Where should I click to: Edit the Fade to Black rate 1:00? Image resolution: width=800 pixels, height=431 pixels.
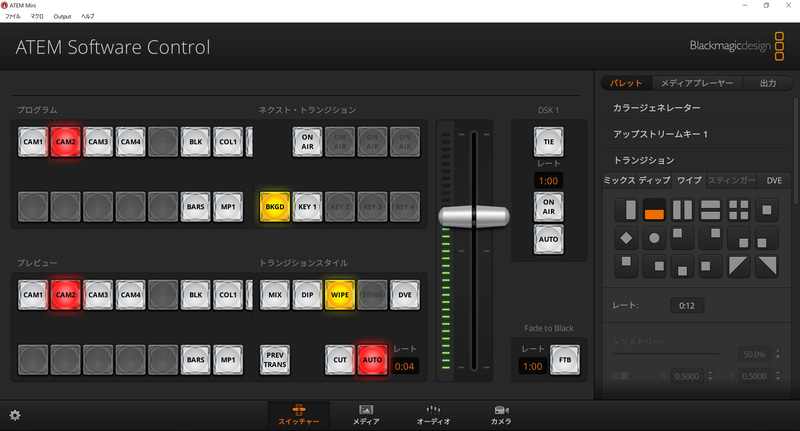533,366
